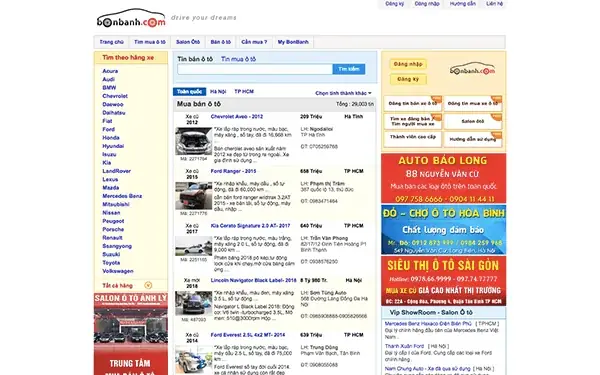Image resolution: width=600 pixels, height=375 pixels.
Task: Select Honda in brand list
Action: [x=111, y=138]
